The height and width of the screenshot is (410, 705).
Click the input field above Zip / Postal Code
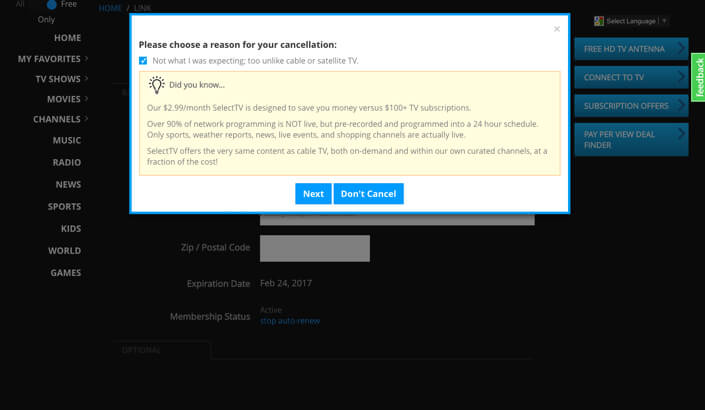(397, 219)
